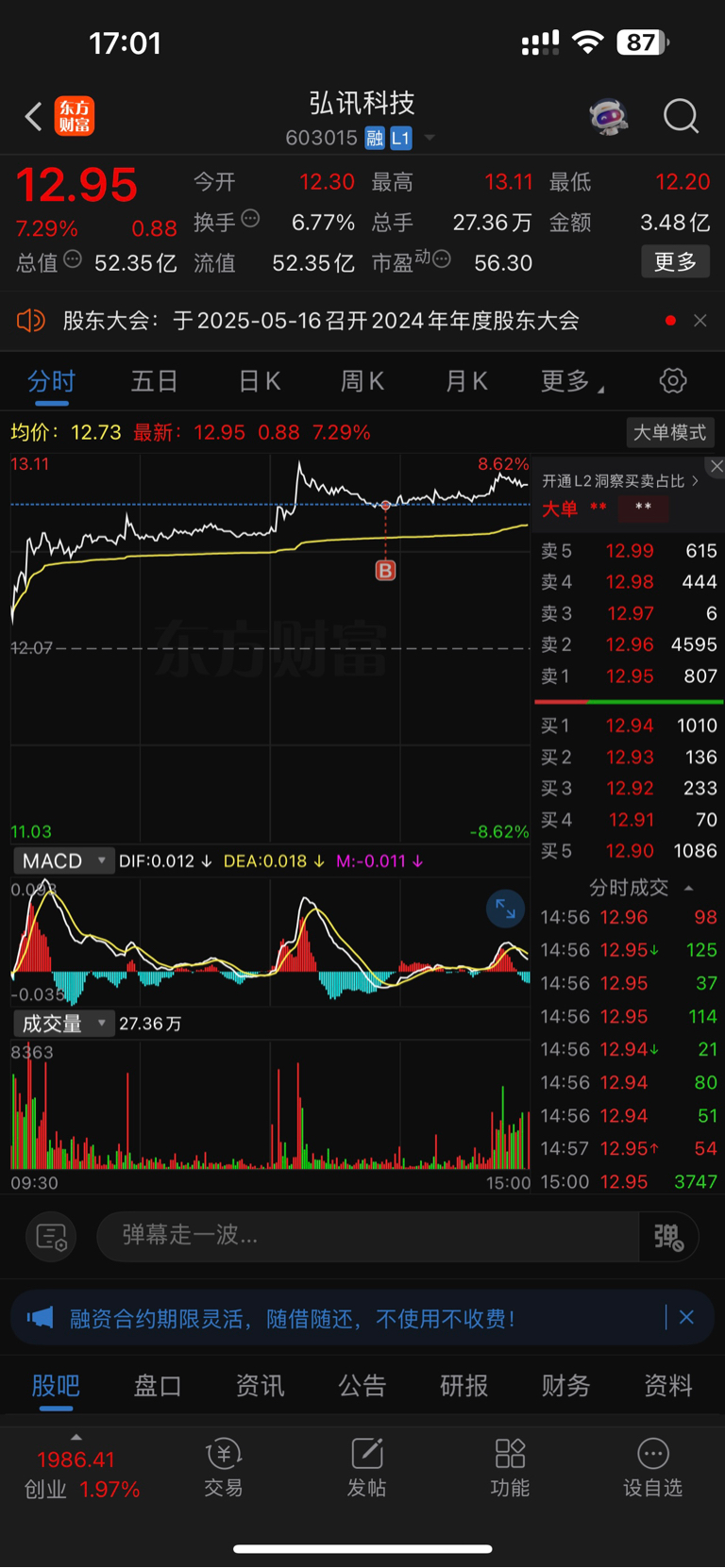This screenshot has width=725, height=1568.
Task: Switch to the 公告 tab
Action: pyautogui.click(x=362, y=1386)
